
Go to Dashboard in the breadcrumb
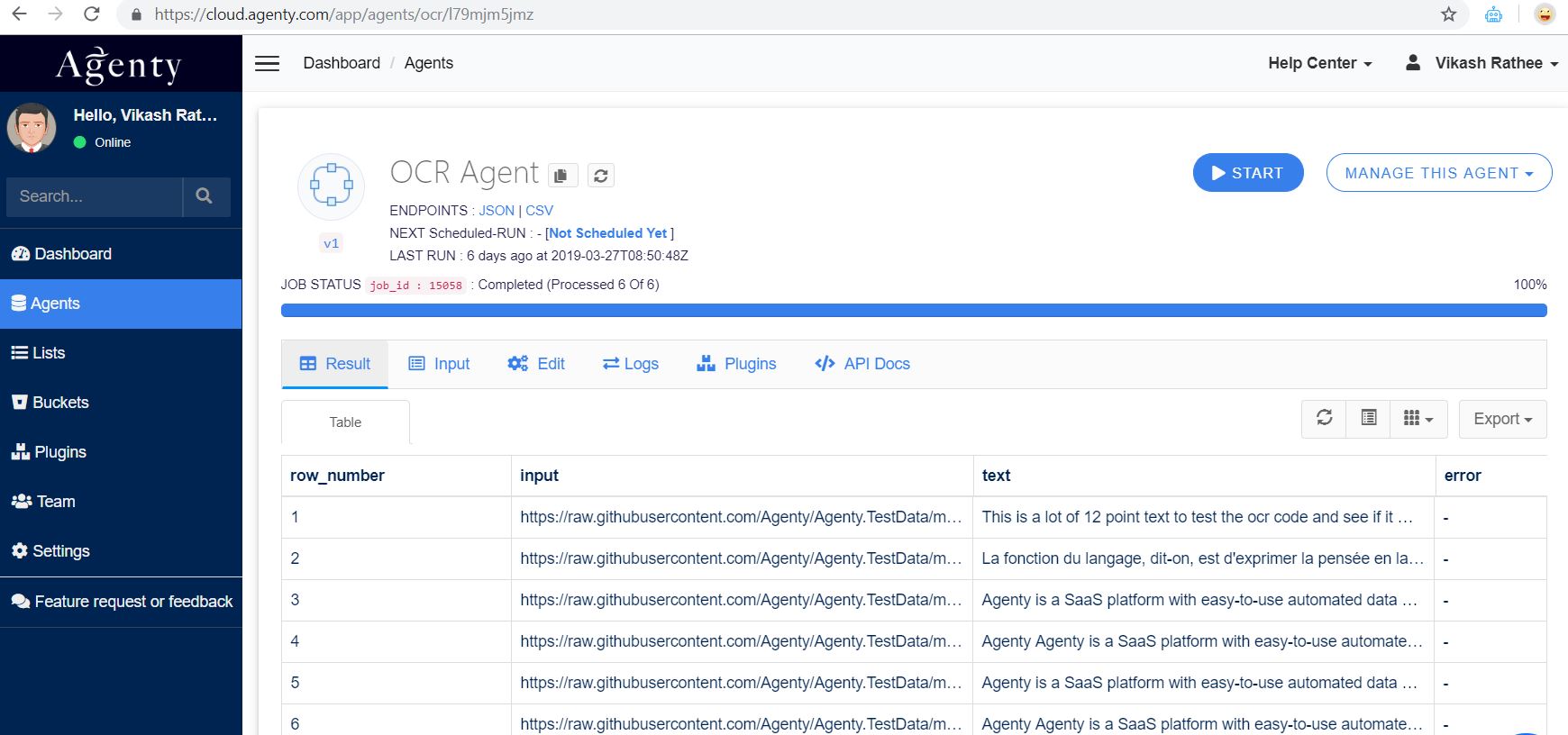click(x=342, y=63)
